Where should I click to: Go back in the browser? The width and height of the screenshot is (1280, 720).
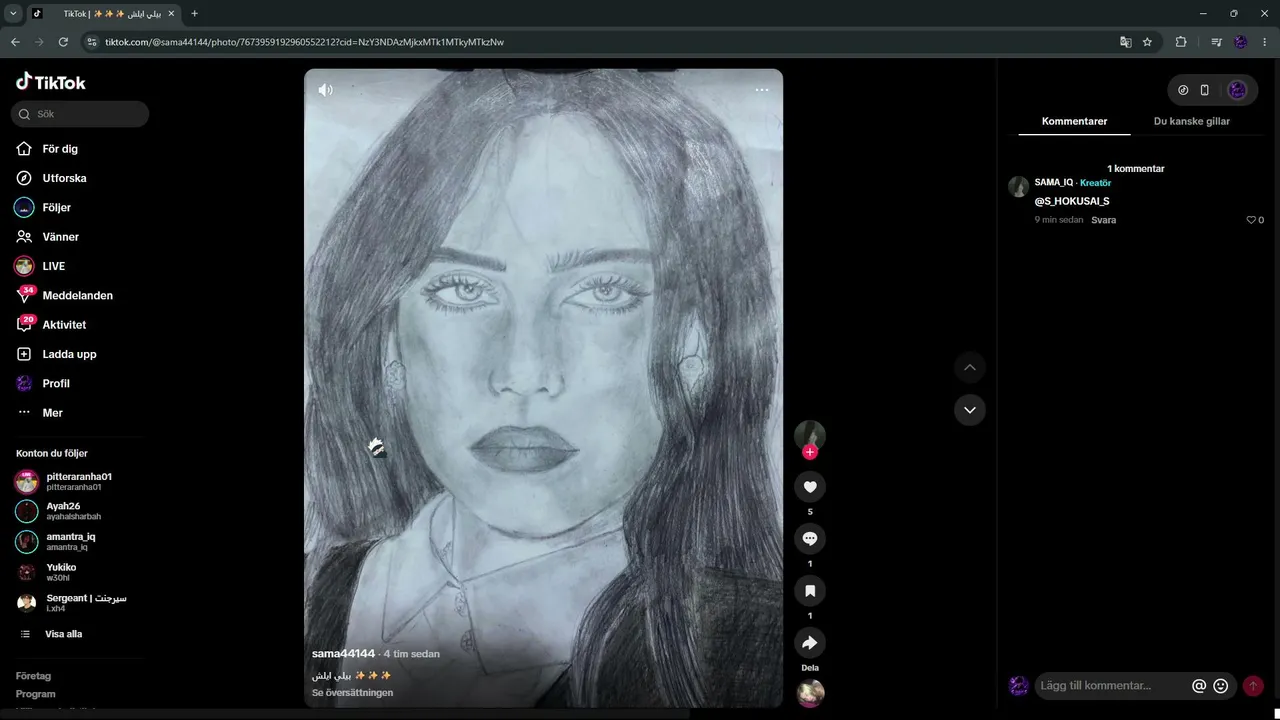click(15, 42)
